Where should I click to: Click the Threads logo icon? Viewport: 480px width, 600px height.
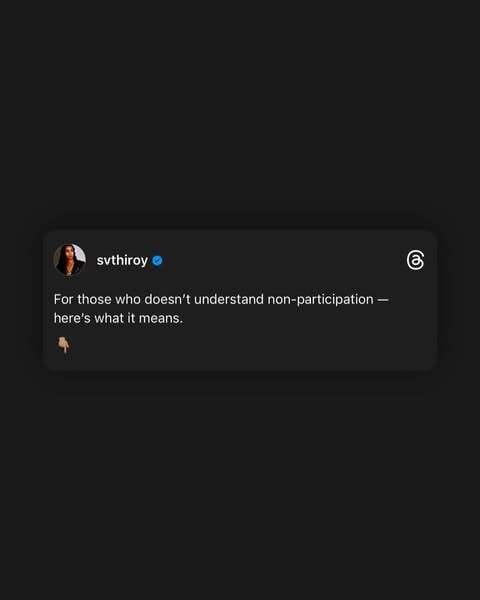tap(415, 260)
